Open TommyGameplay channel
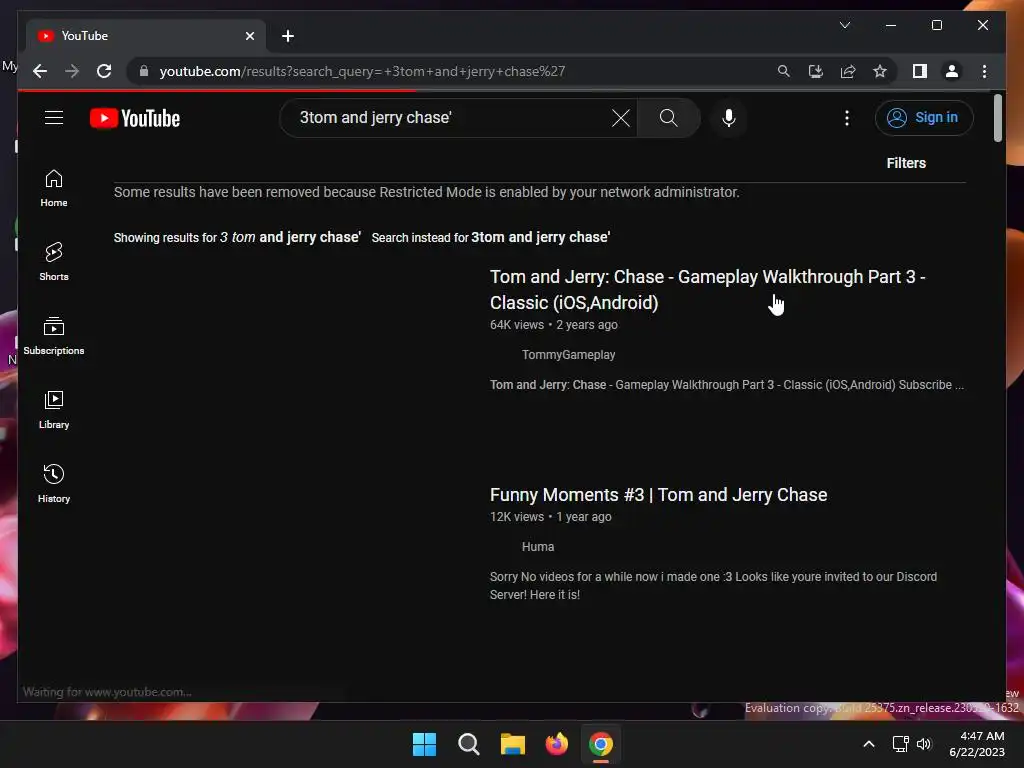 pyautogui.click(x=568, y=355)
